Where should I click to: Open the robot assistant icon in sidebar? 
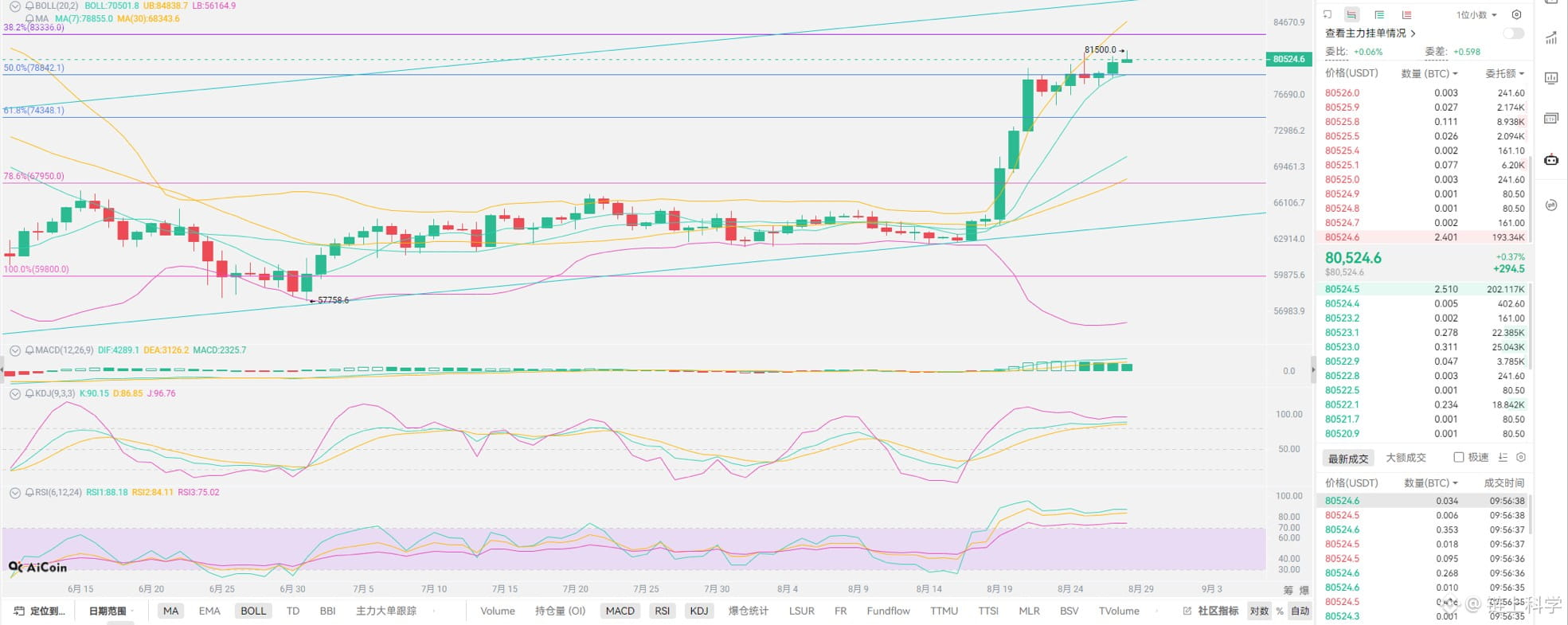pos(1551,160)
